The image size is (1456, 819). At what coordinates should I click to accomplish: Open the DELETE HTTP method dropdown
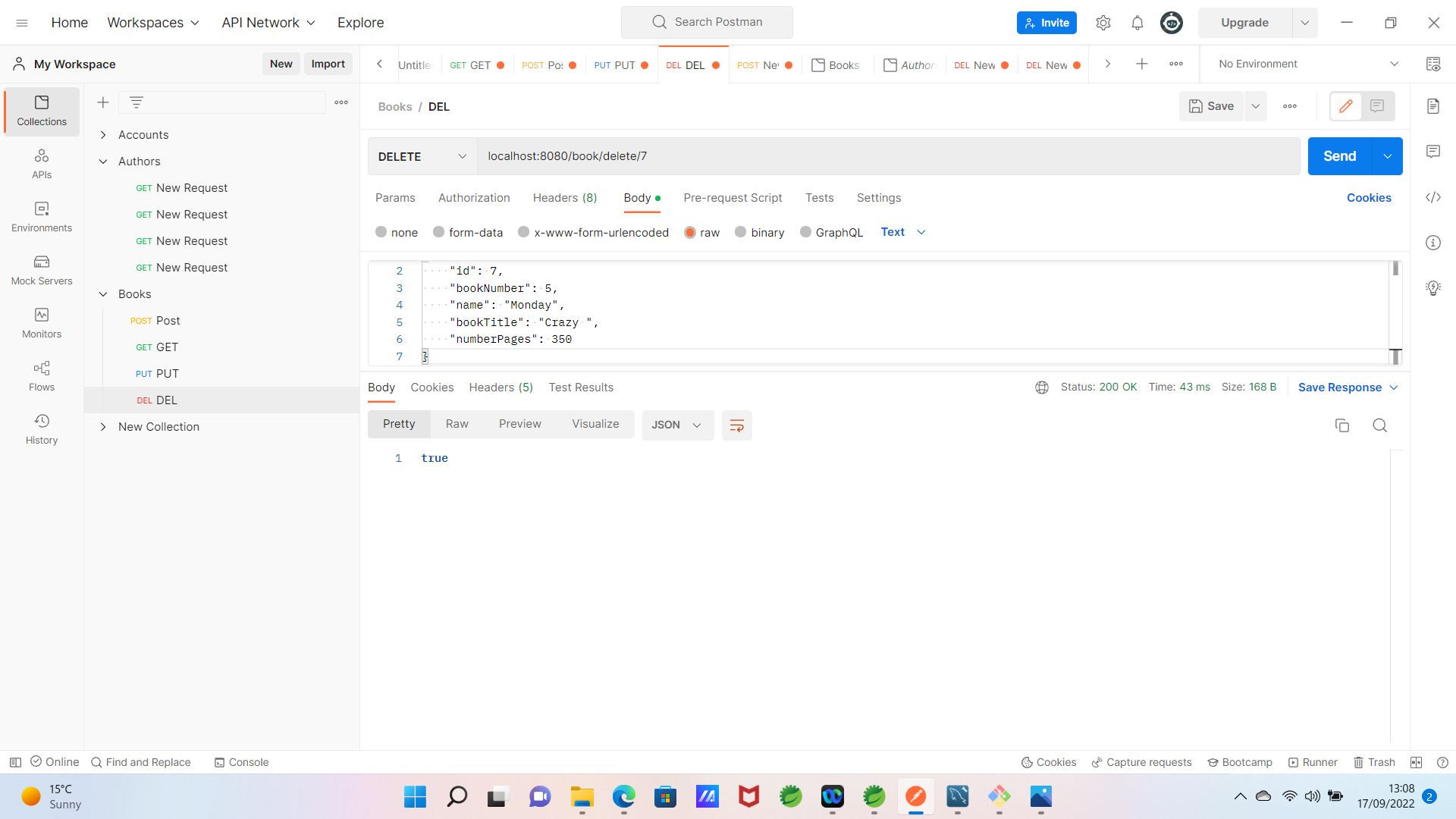(x=422, y=156)
